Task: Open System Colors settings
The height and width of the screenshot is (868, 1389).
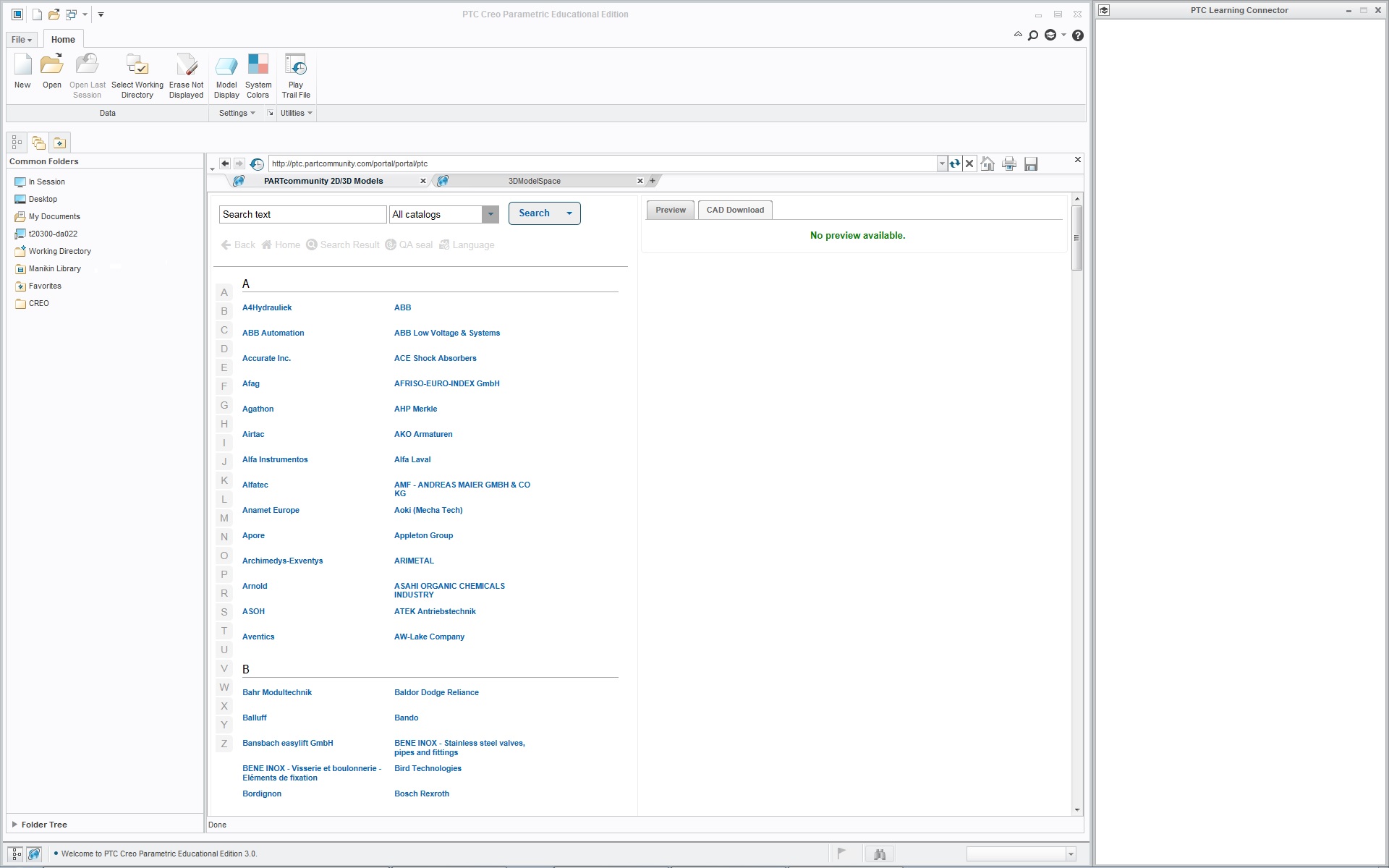Action: click(x=258, y=66)
